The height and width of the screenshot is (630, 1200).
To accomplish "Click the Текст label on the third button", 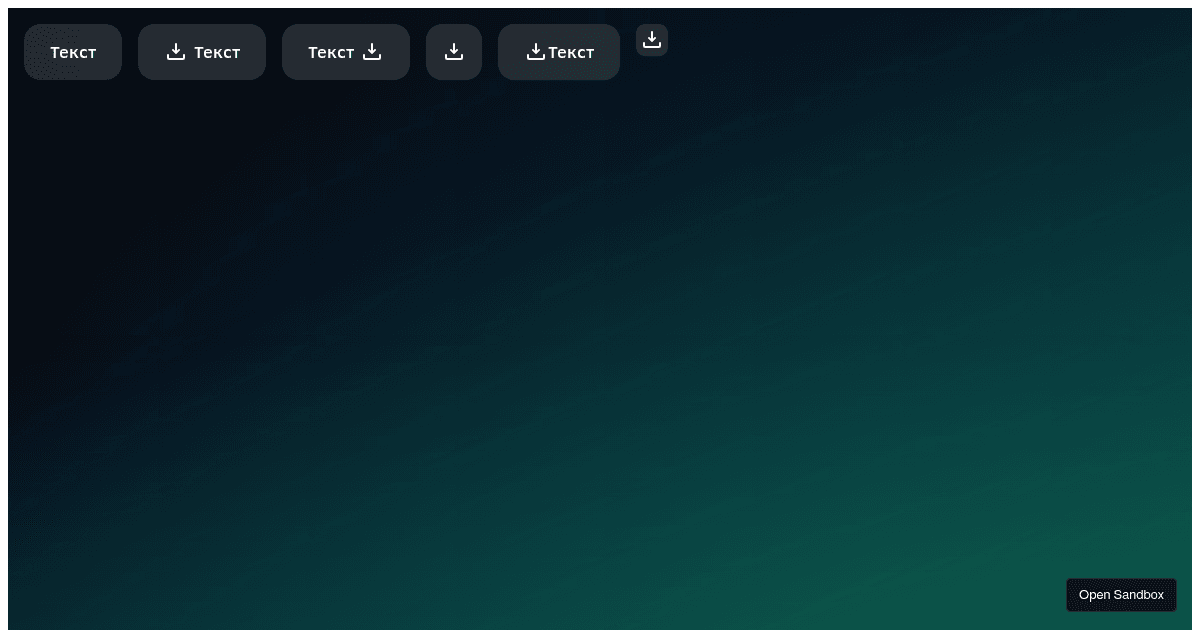I will coord(331,52).
